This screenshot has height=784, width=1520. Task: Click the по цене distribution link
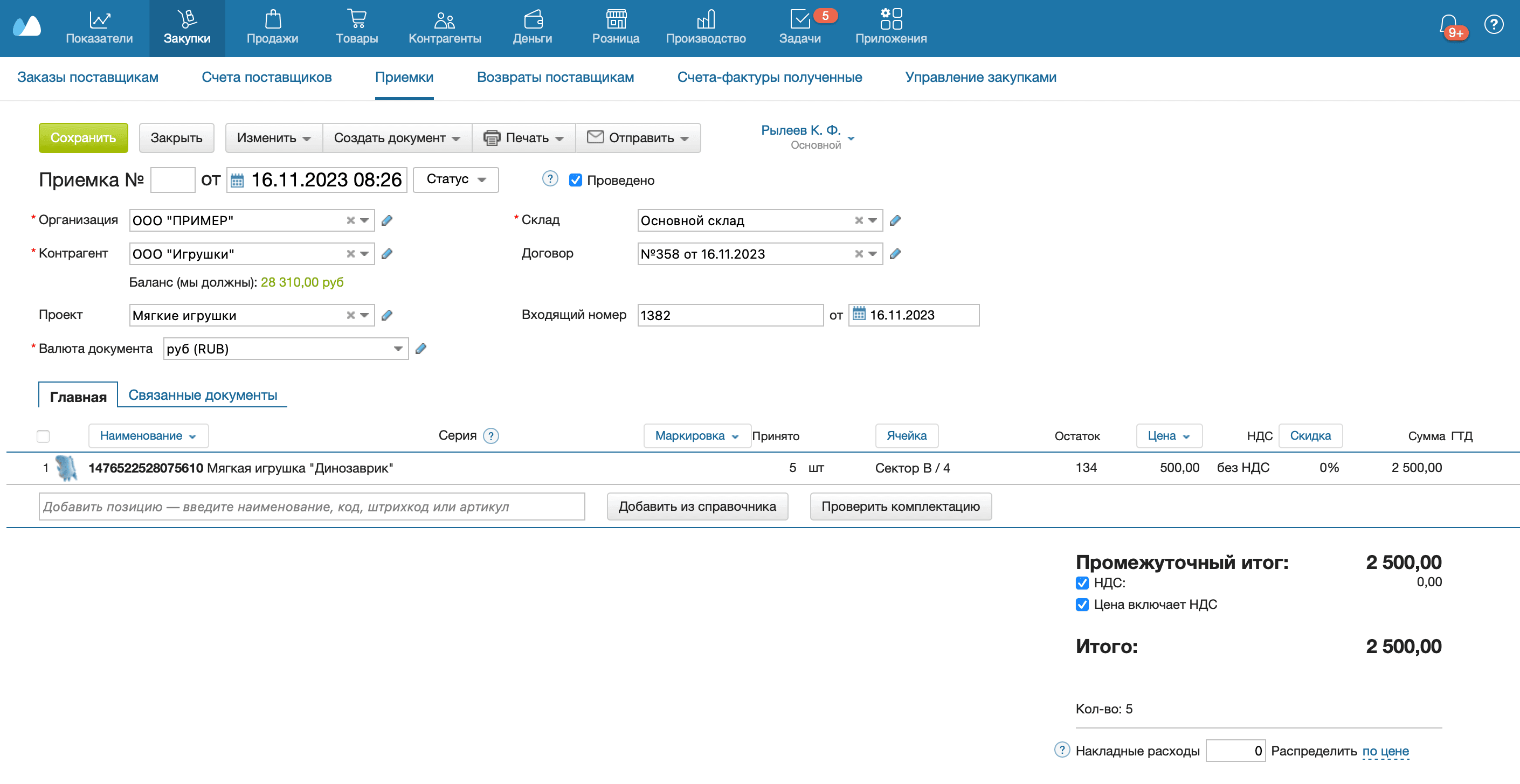click(1385, 752)
